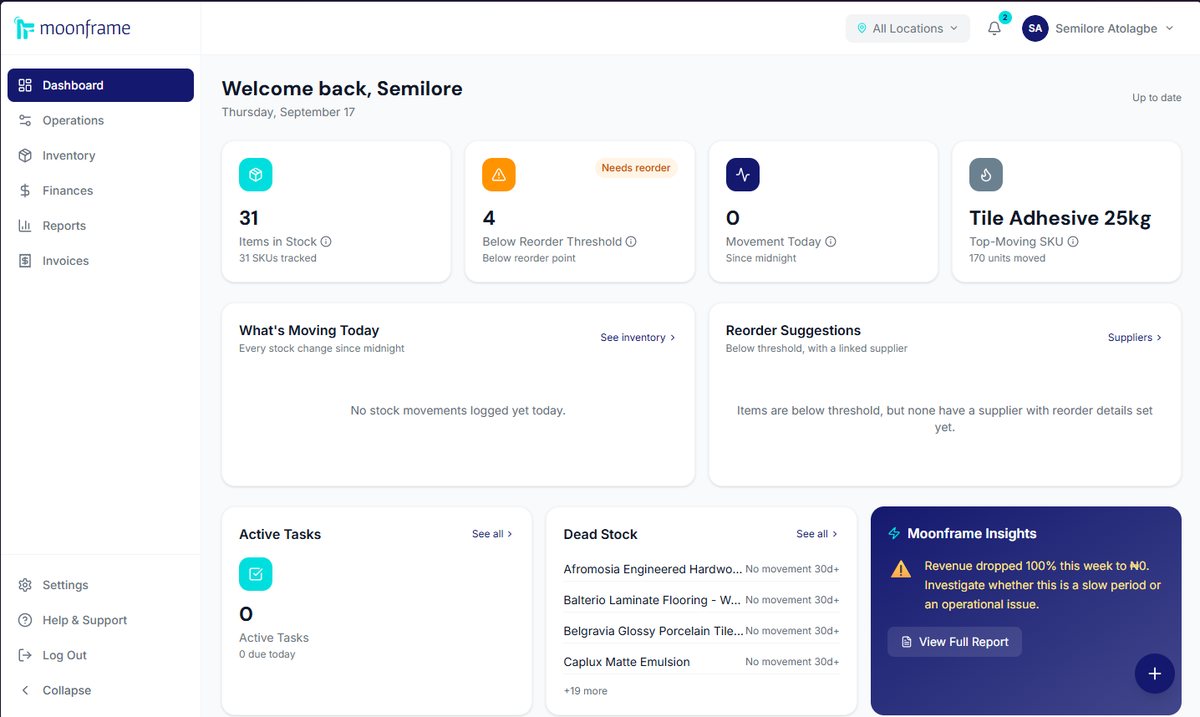The height and width of the screenshot is (717, 1200).
Task: Click the Active Tasks checkmark icon
Action: [255, 574]
